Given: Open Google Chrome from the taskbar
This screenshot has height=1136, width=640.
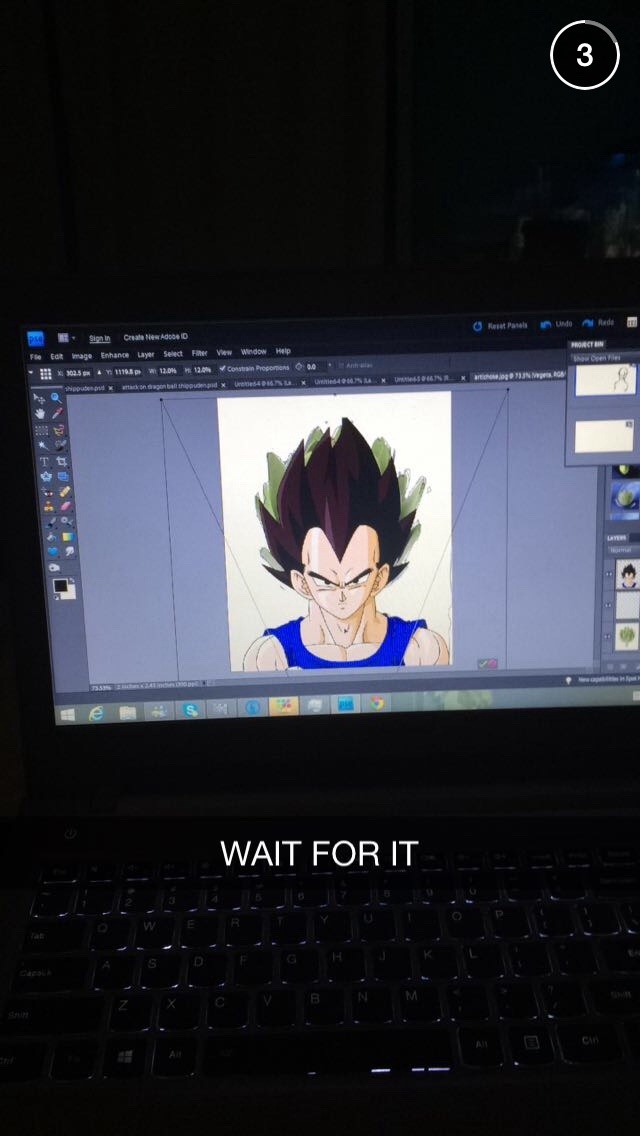Looking at the screenshot, I should pos(377,703).
